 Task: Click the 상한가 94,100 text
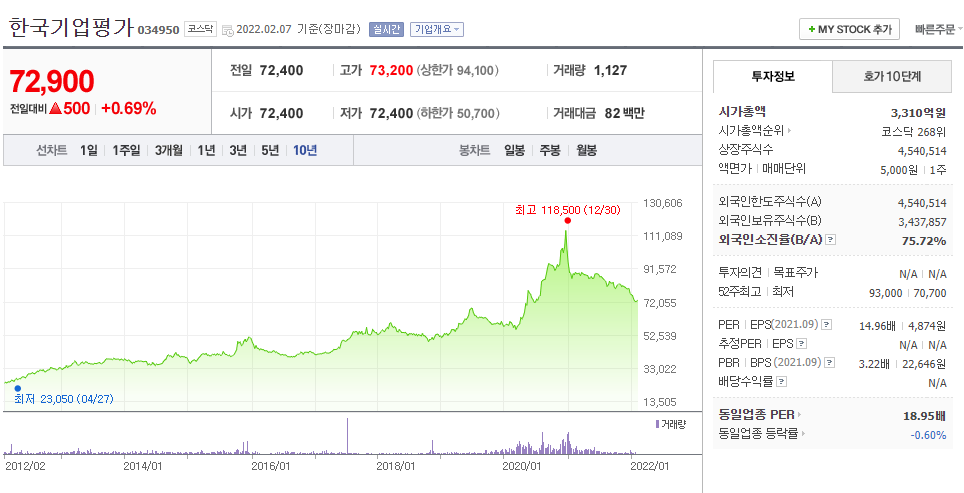[457, 70]
